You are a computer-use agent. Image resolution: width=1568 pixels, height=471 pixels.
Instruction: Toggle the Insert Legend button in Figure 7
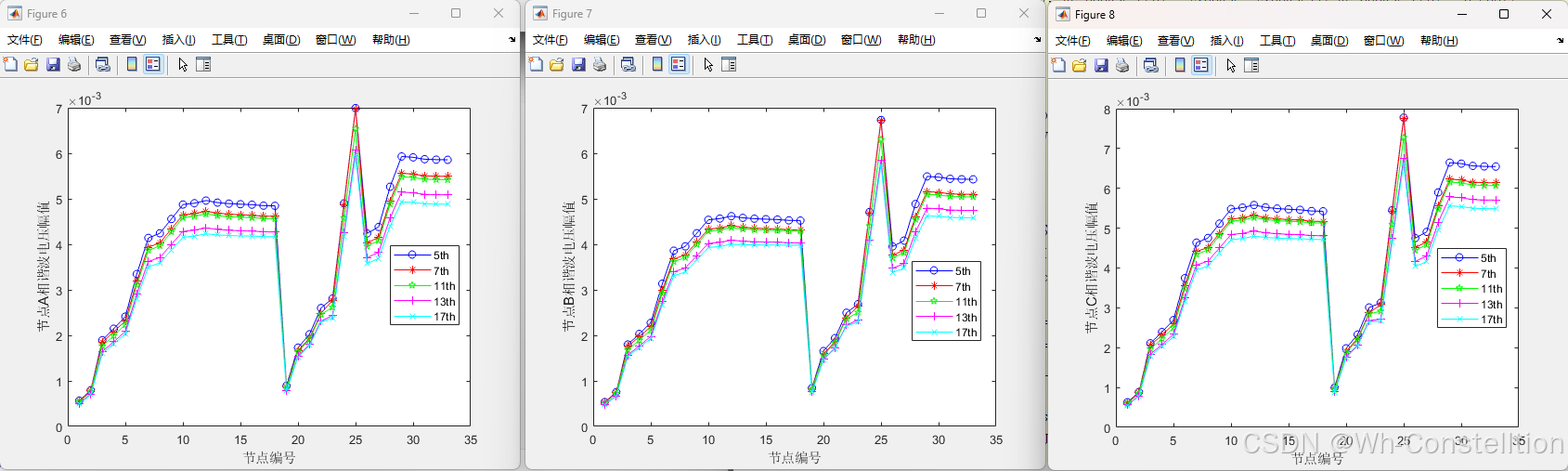pyautogui.click(x=679, y=64)
